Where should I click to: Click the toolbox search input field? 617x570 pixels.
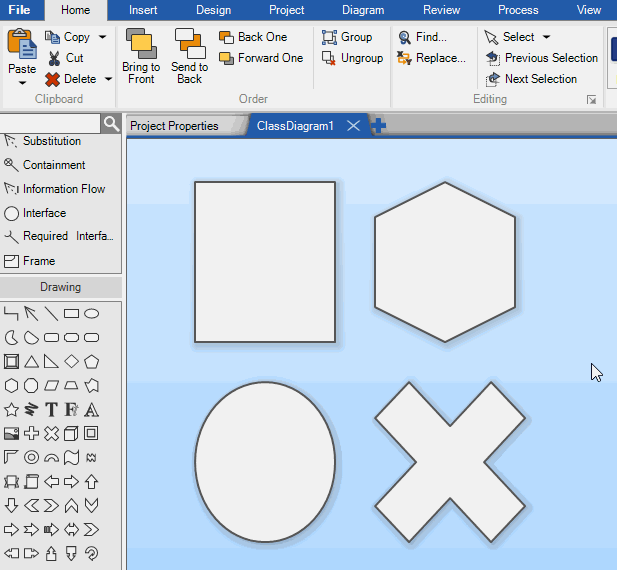click(50, 124)
